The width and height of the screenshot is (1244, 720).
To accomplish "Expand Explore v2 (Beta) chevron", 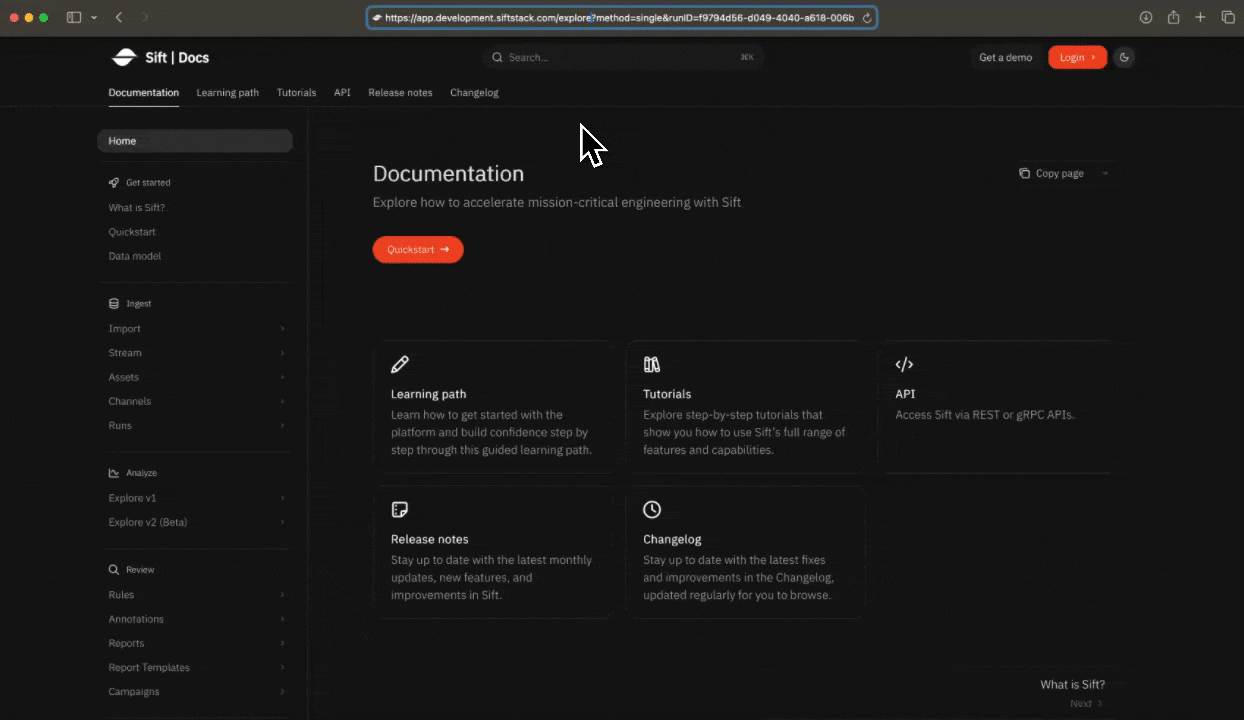I will [x=282, y=522].
